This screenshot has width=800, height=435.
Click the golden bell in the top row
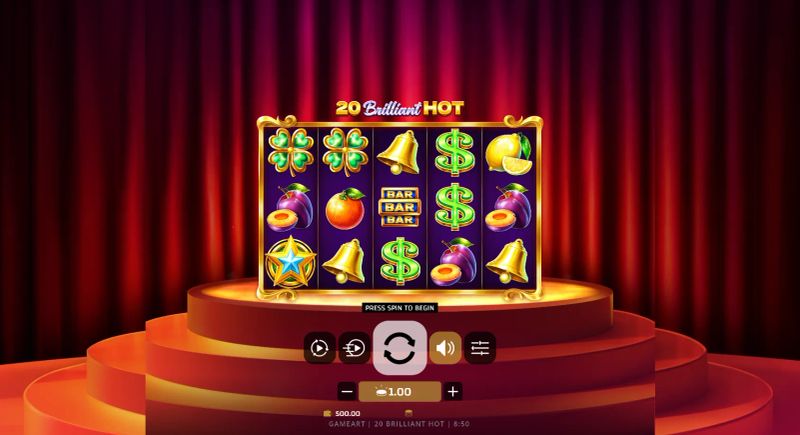(x=399, y=151)
